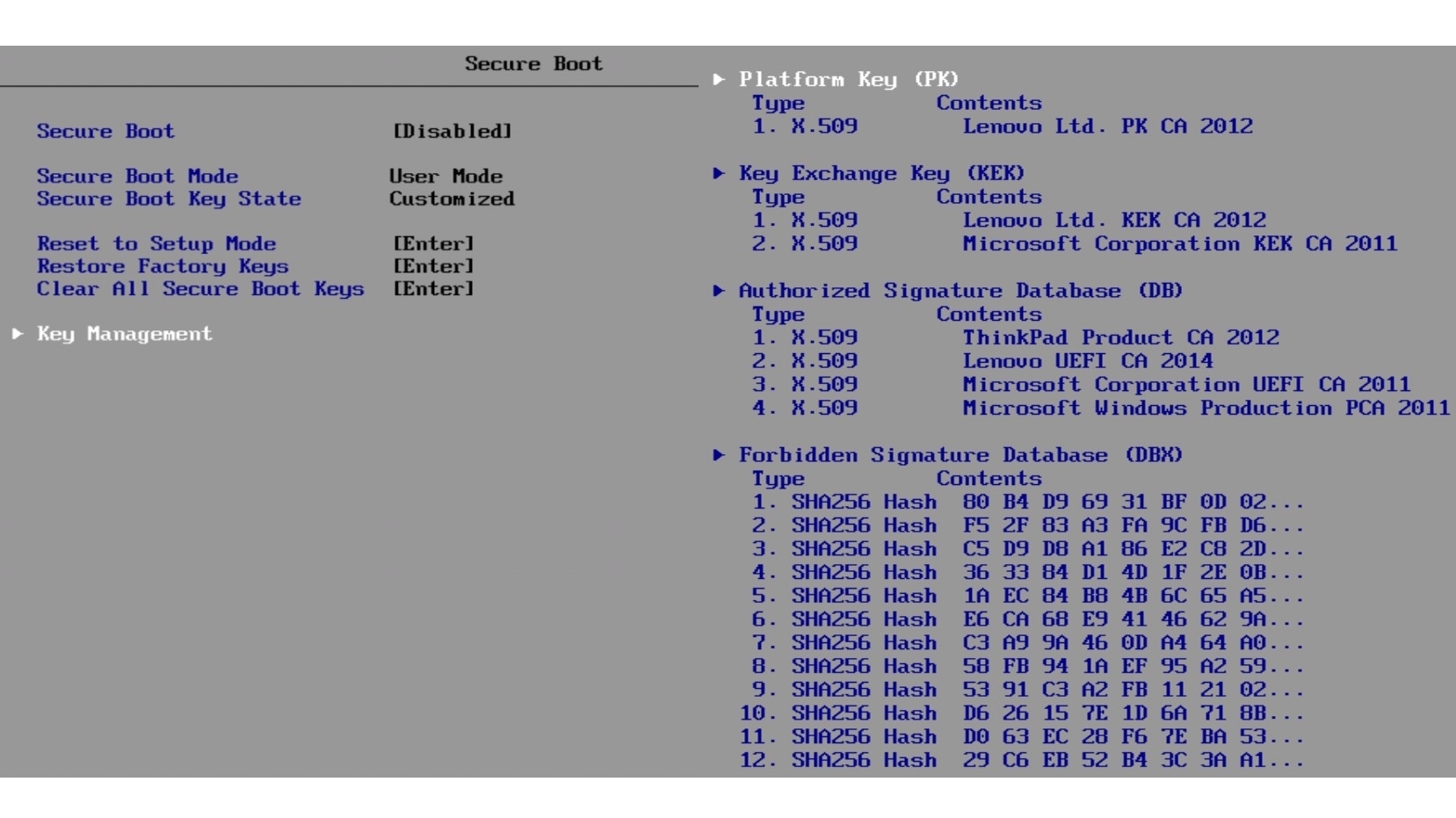Select hash row D0 63 EC 28 F6 7E BA 53
The height and width of the screenshot is (818, 1456).
(x=1022, y=737)
